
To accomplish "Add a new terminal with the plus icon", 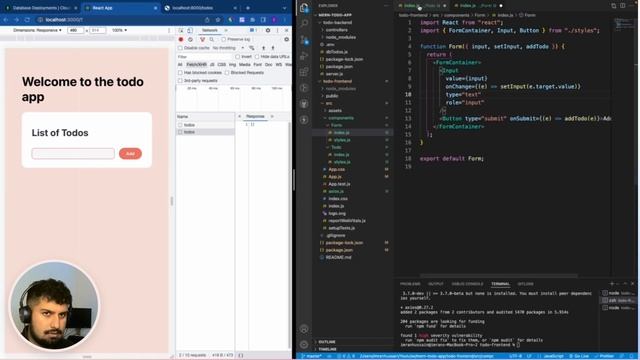I will click(x=611, y=284).
